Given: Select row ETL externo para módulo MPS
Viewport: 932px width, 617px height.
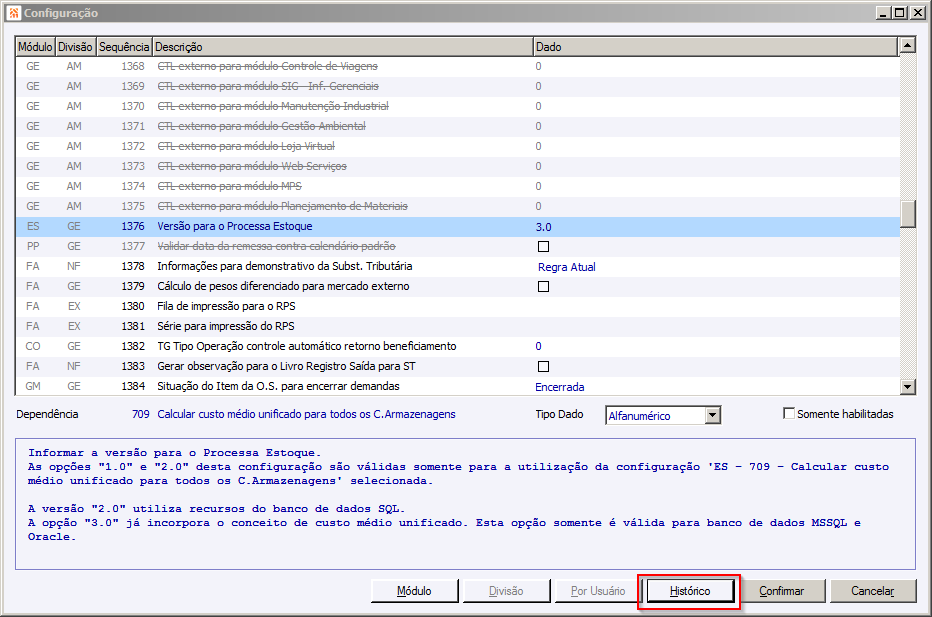Looking at the screenshot, I should pos(457,186).
